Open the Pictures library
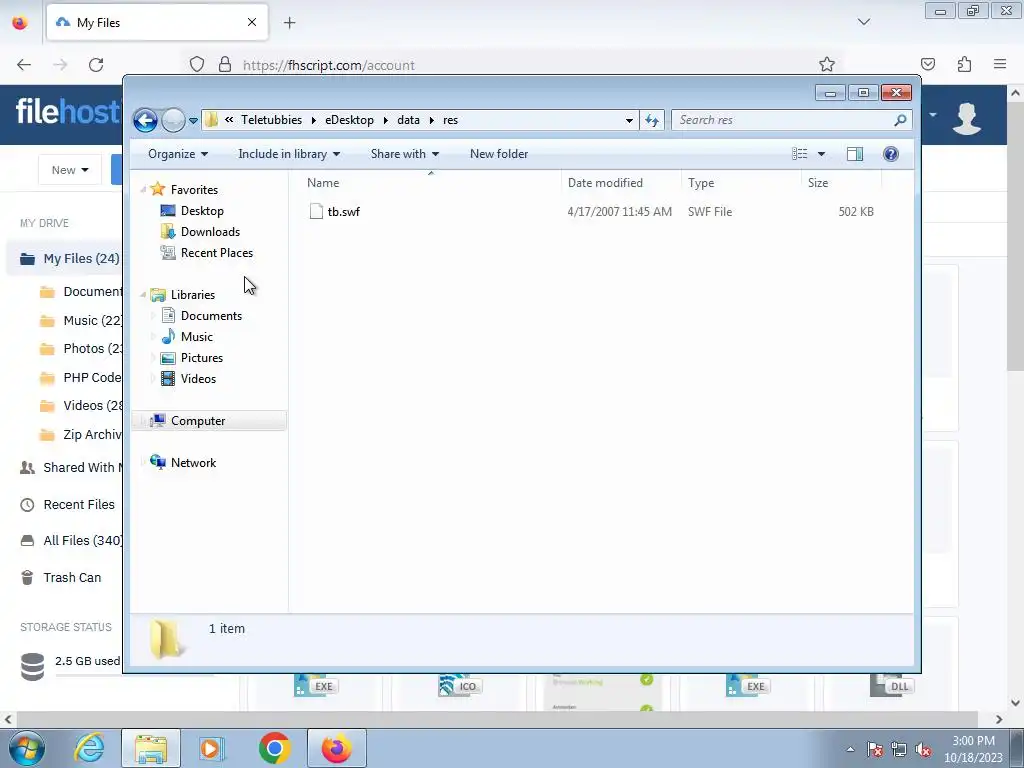Image resolution: width=1024 pixels, height=768 pixels. point(202,358)
